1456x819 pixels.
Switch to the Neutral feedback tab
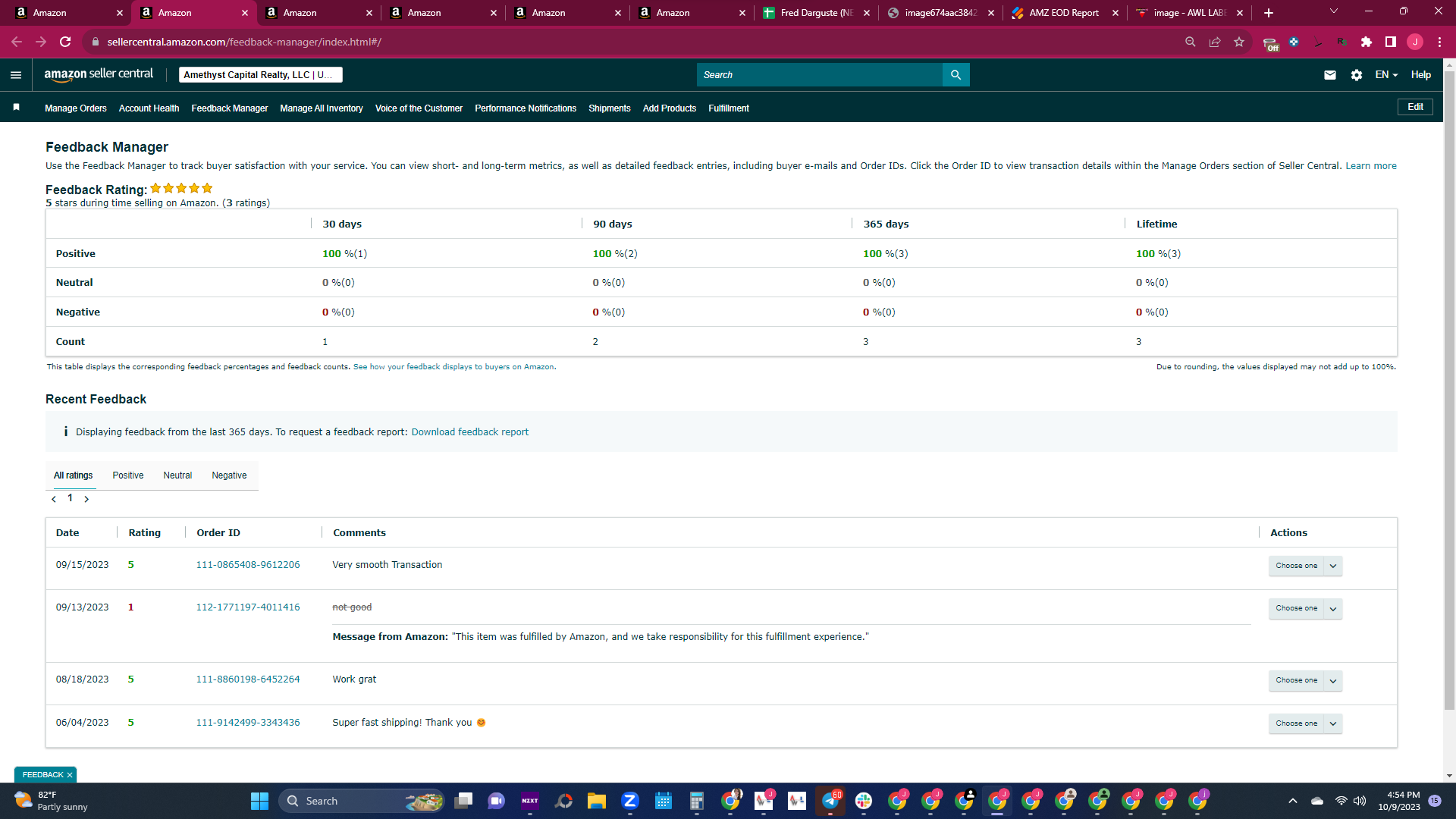177,475
